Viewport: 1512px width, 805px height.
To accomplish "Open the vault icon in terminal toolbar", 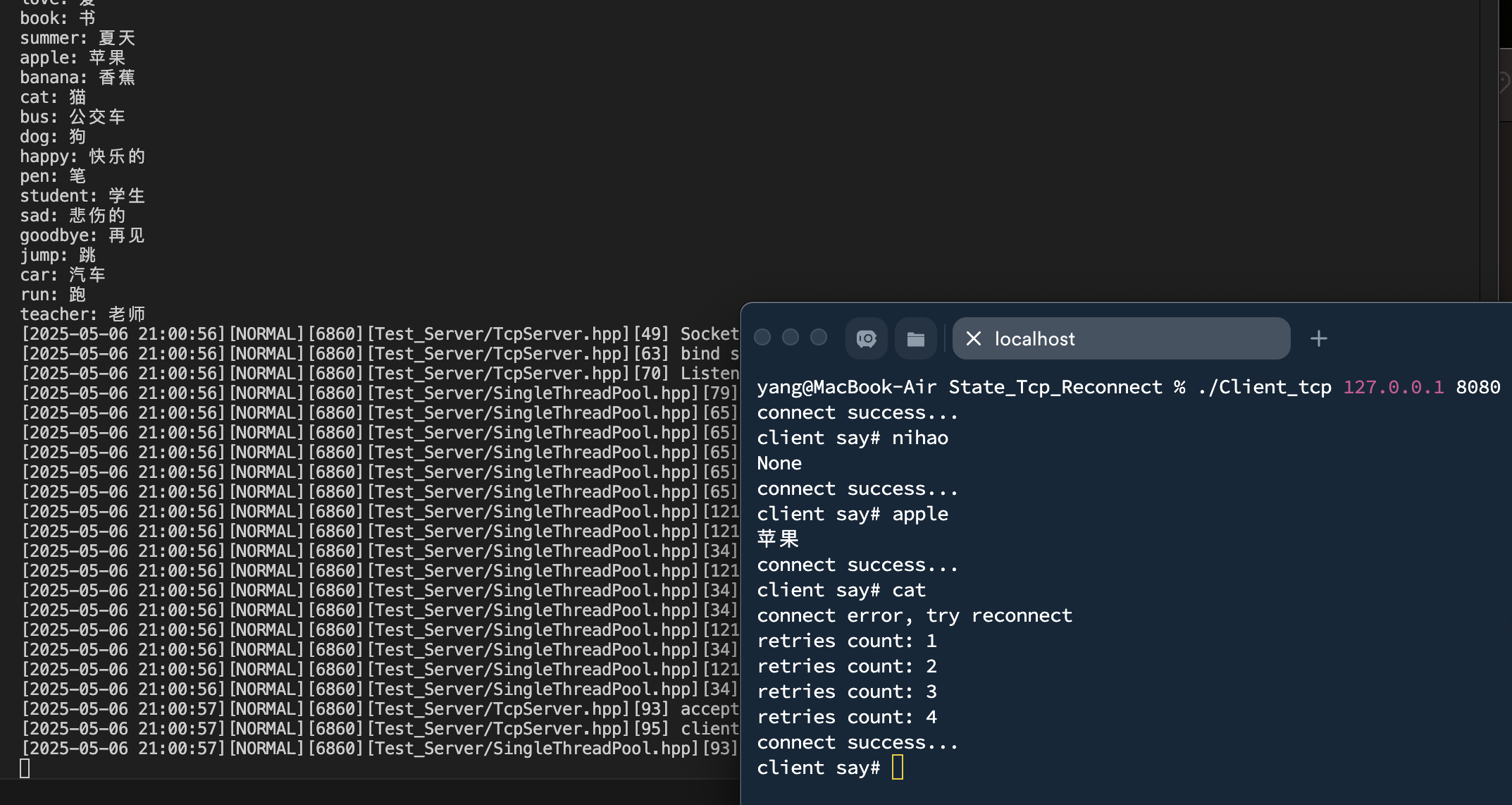I will (x=866, y=339).
